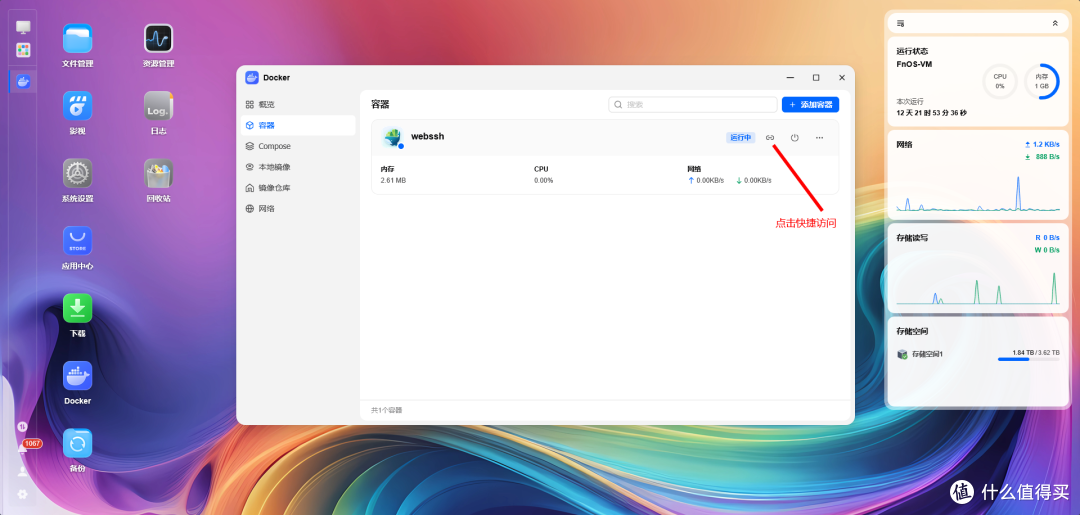Open notifications bell with 1067 badge
Image resolution: width=1080 pixels, height=515 pixels.
[x=25, y=447]
